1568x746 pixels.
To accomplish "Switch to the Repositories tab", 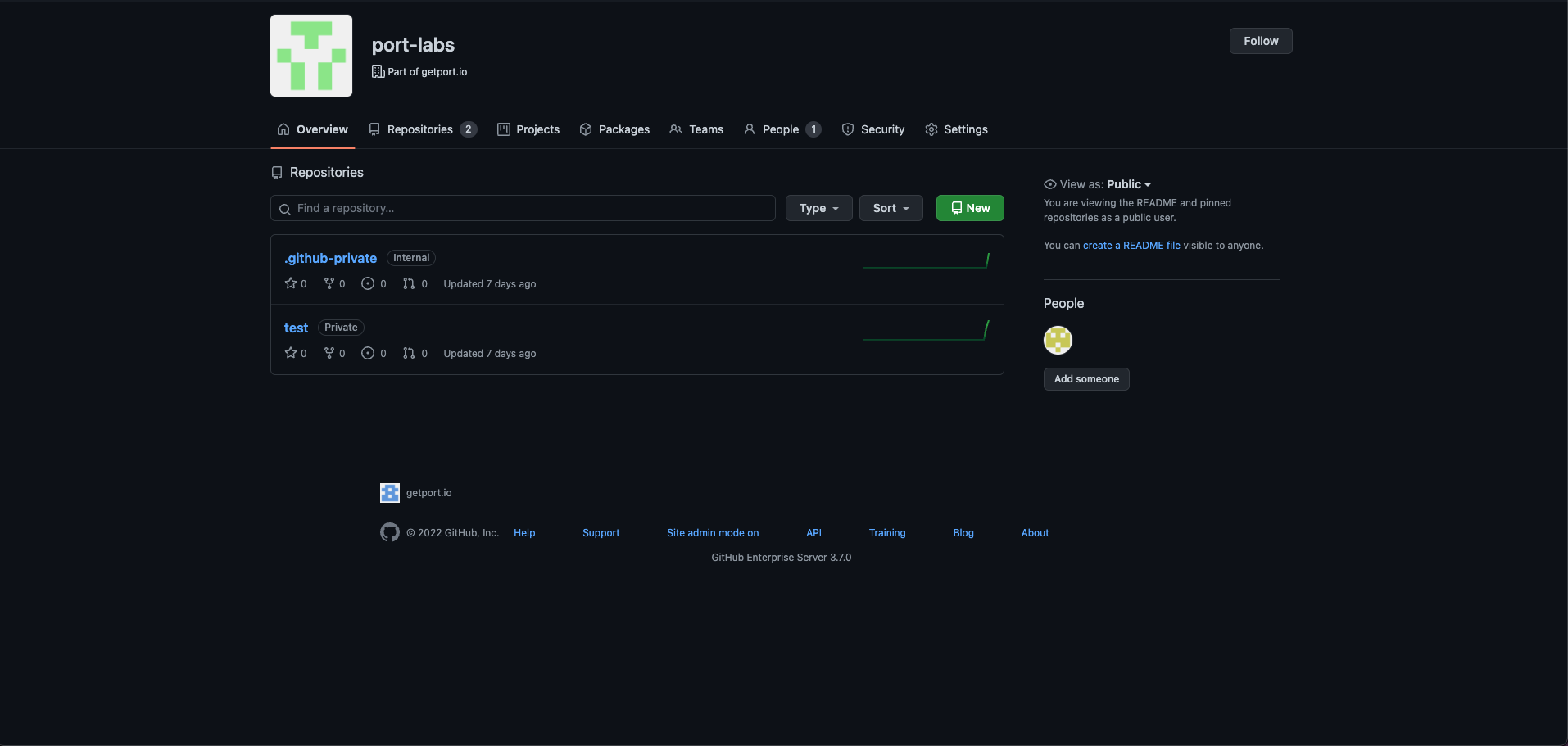I will click(422, 129).
